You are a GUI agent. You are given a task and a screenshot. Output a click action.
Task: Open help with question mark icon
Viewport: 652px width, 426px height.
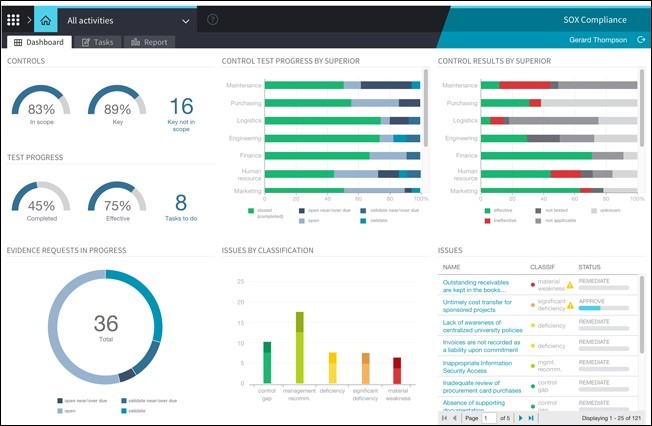212,20
